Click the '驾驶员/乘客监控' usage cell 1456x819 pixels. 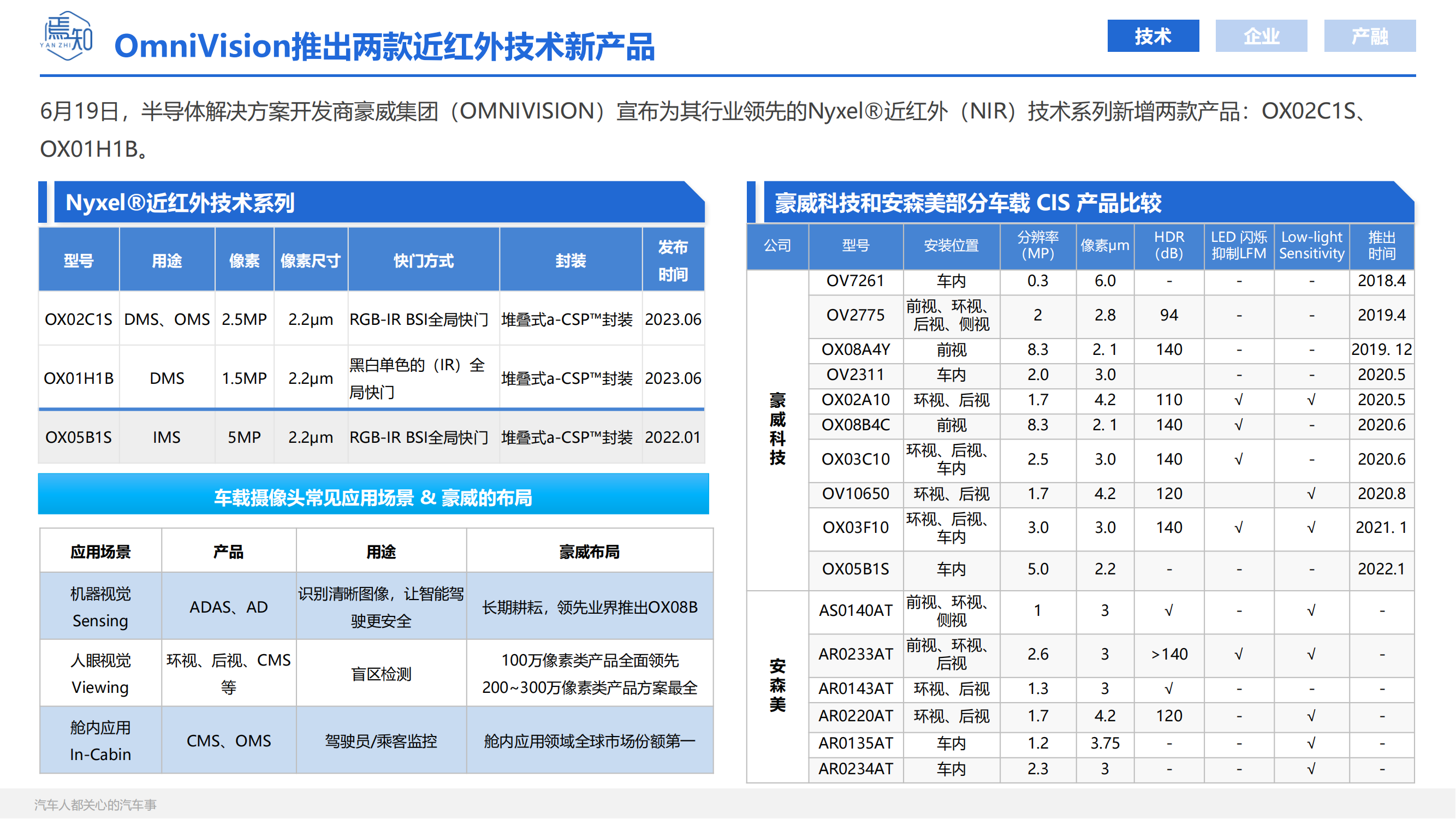(381, 741)
